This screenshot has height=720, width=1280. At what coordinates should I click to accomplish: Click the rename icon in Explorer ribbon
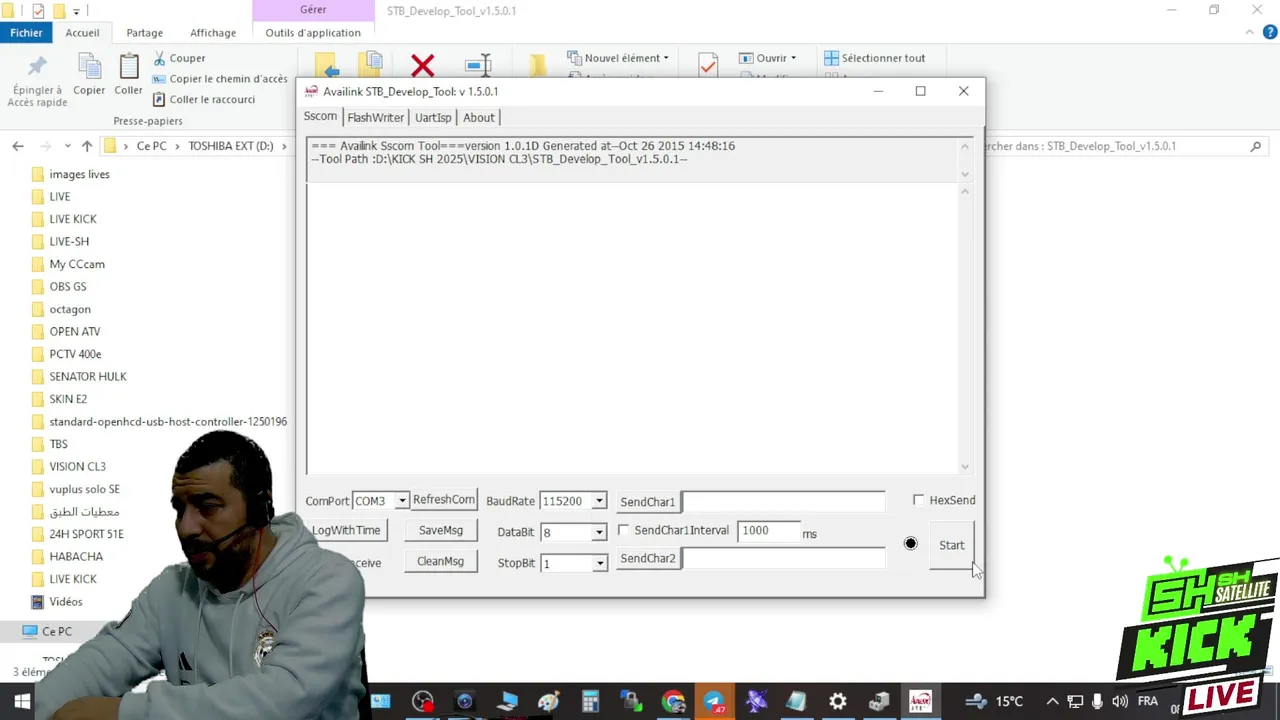pos(479,66)
